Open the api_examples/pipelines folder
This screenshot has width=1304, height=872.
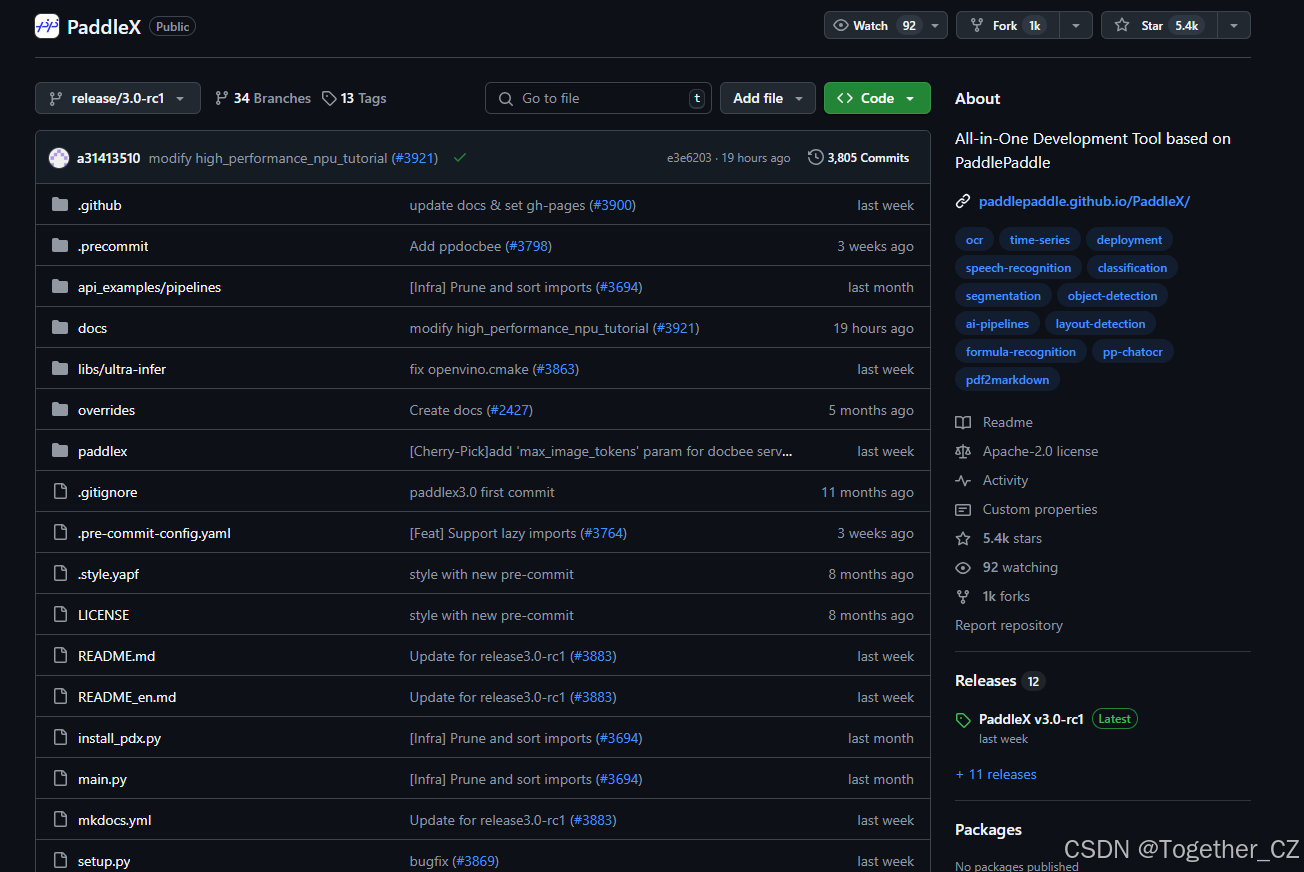149,287
